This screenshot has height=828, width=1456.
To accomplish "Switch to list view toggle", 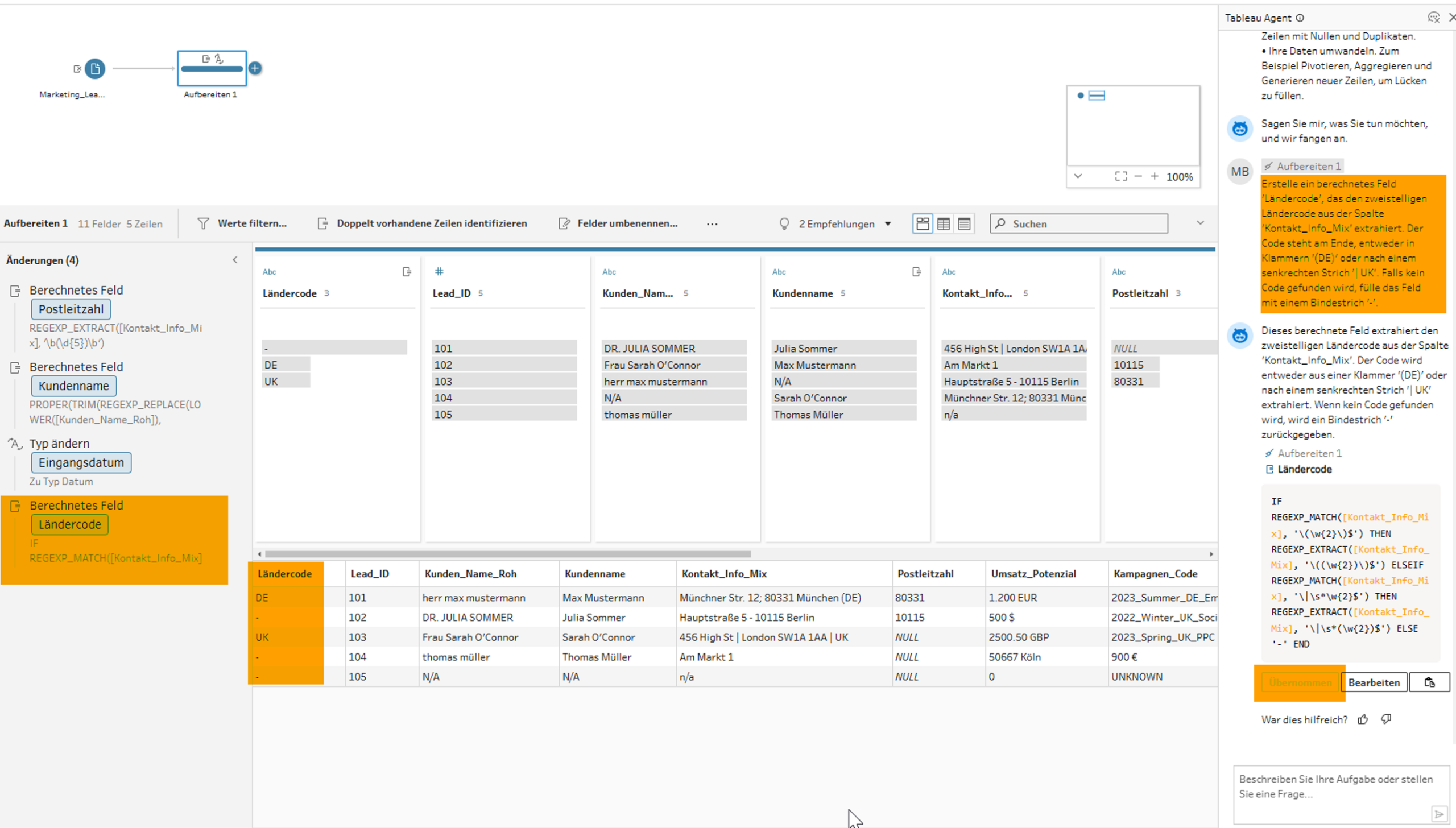I will coord(964,223).
